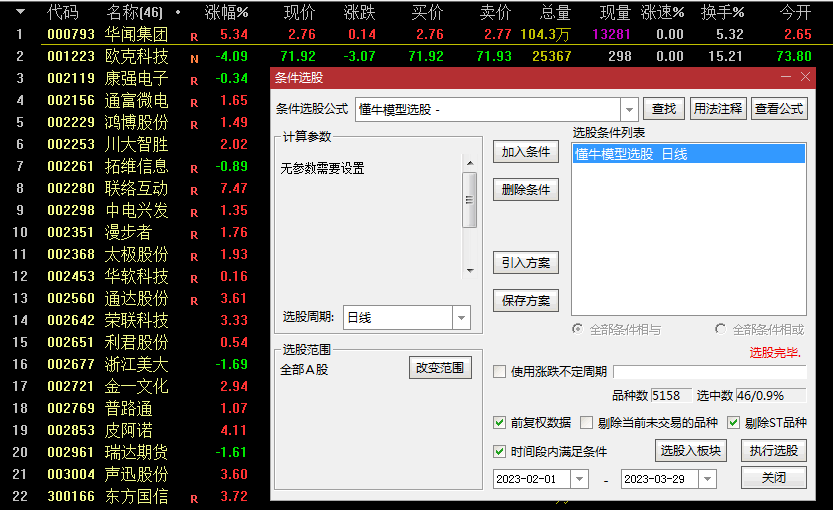
Task: Open 用法注释 button
Action: pyautogui.click(x=718, y=109)
